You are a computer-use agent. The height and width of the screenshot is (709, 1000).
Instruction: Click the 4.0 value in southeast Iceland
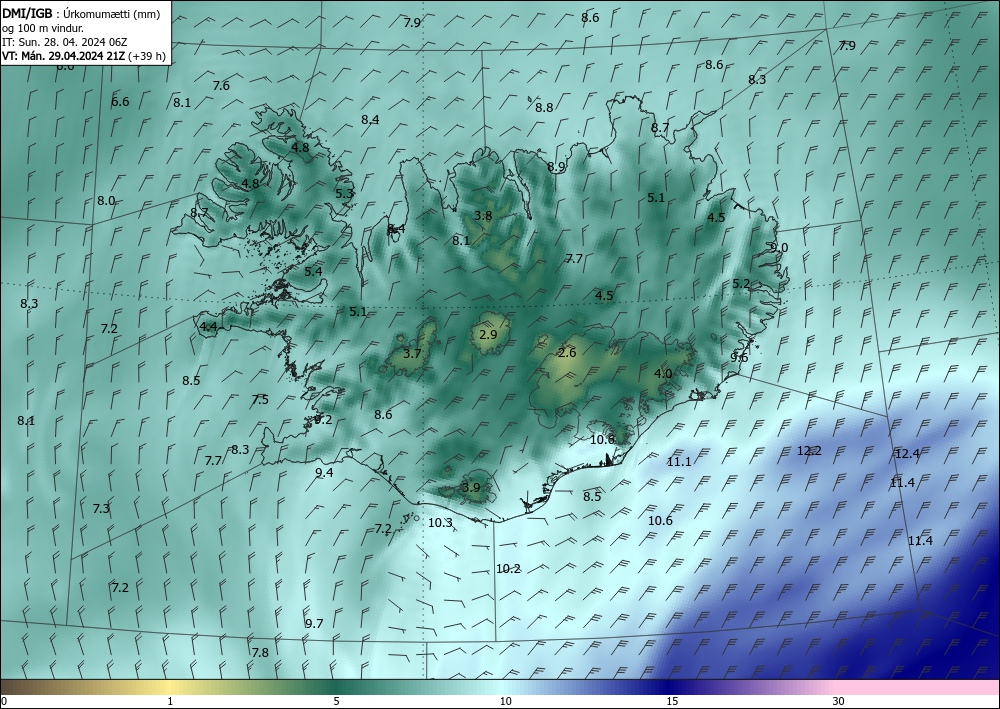coord(663,374)
